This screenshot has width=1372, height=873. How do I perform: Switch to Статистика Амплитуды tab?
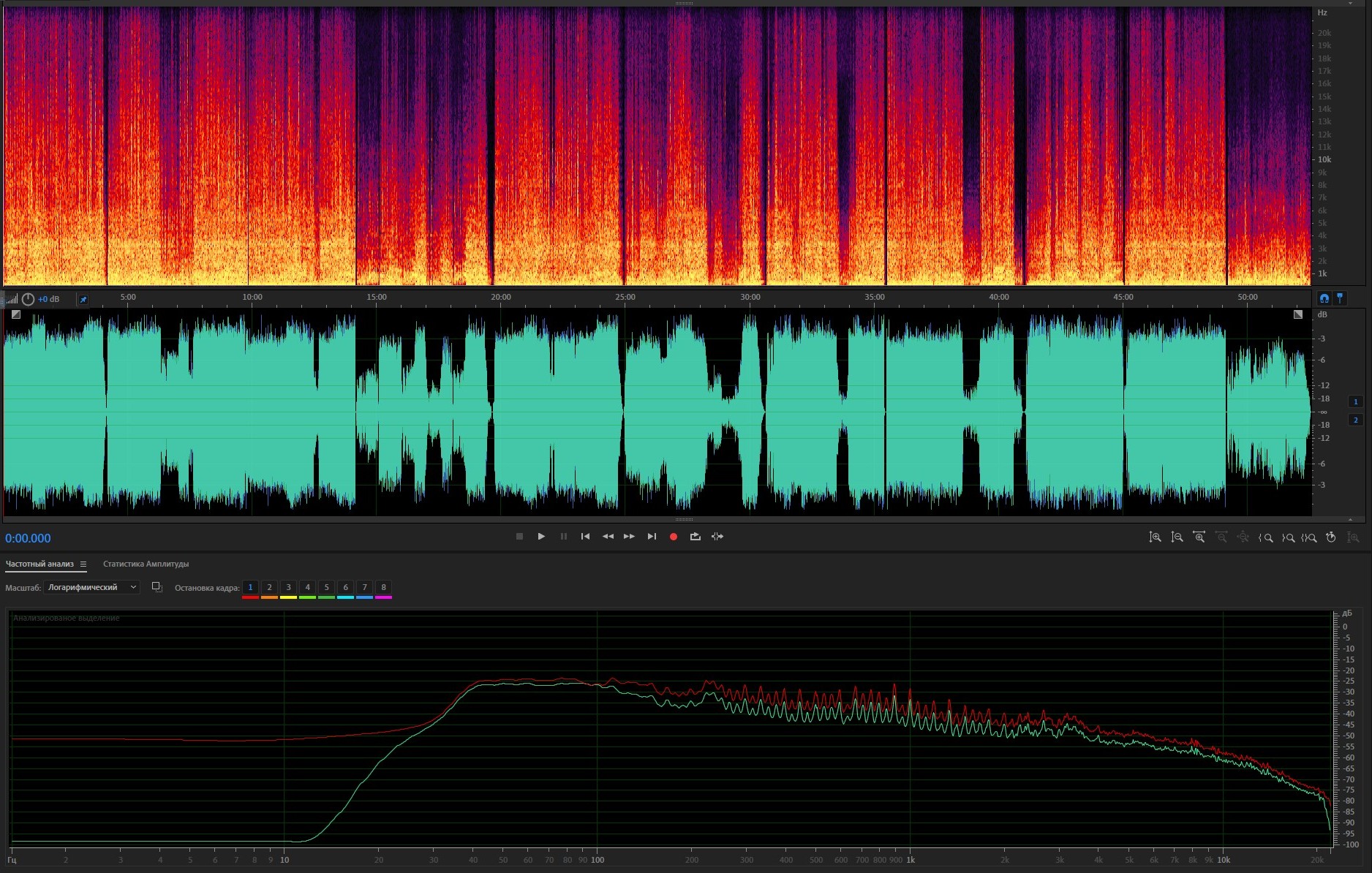point(146,564)
